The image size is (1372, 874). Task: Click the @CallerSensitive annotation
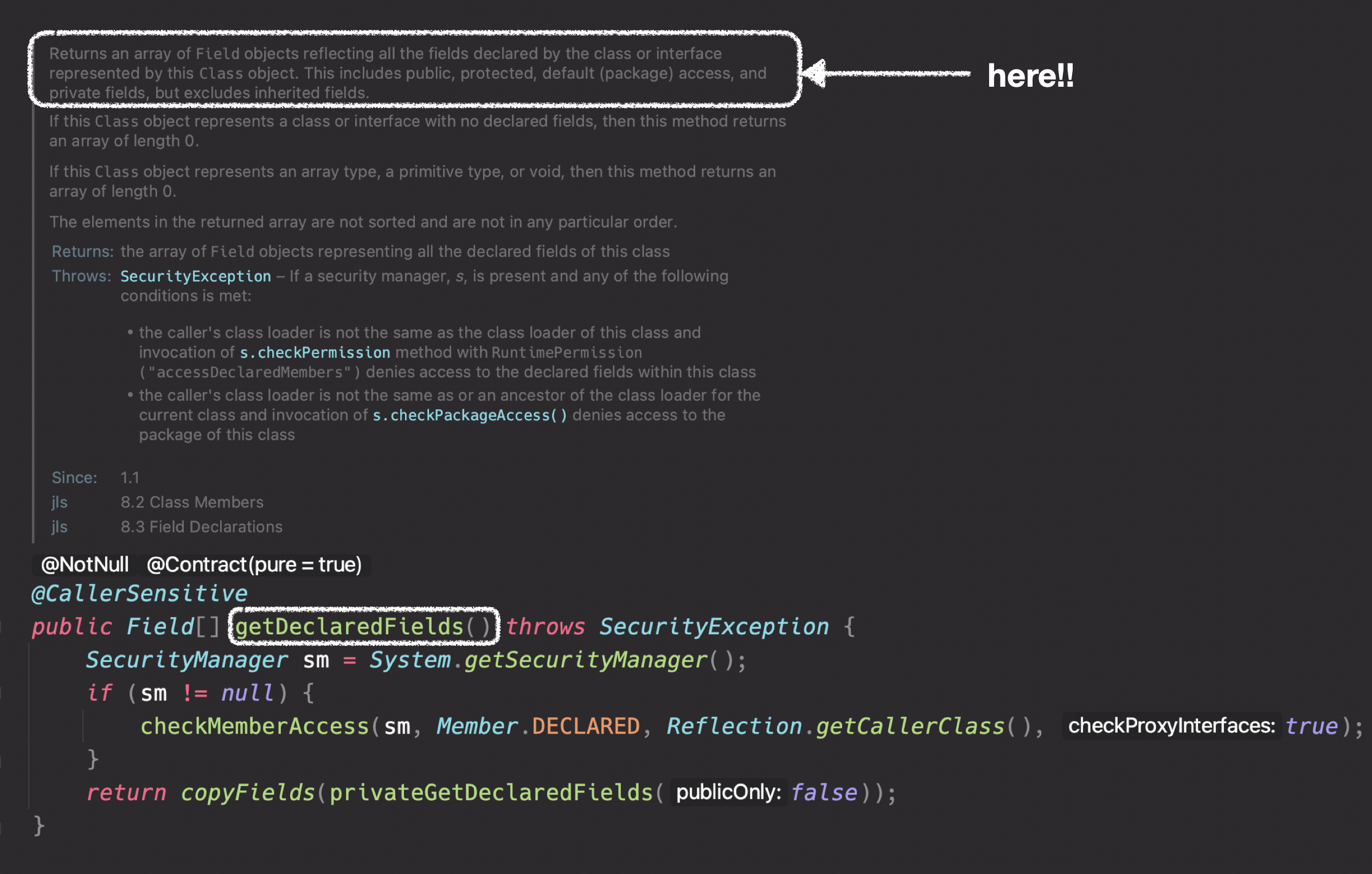tap(139, 594)
